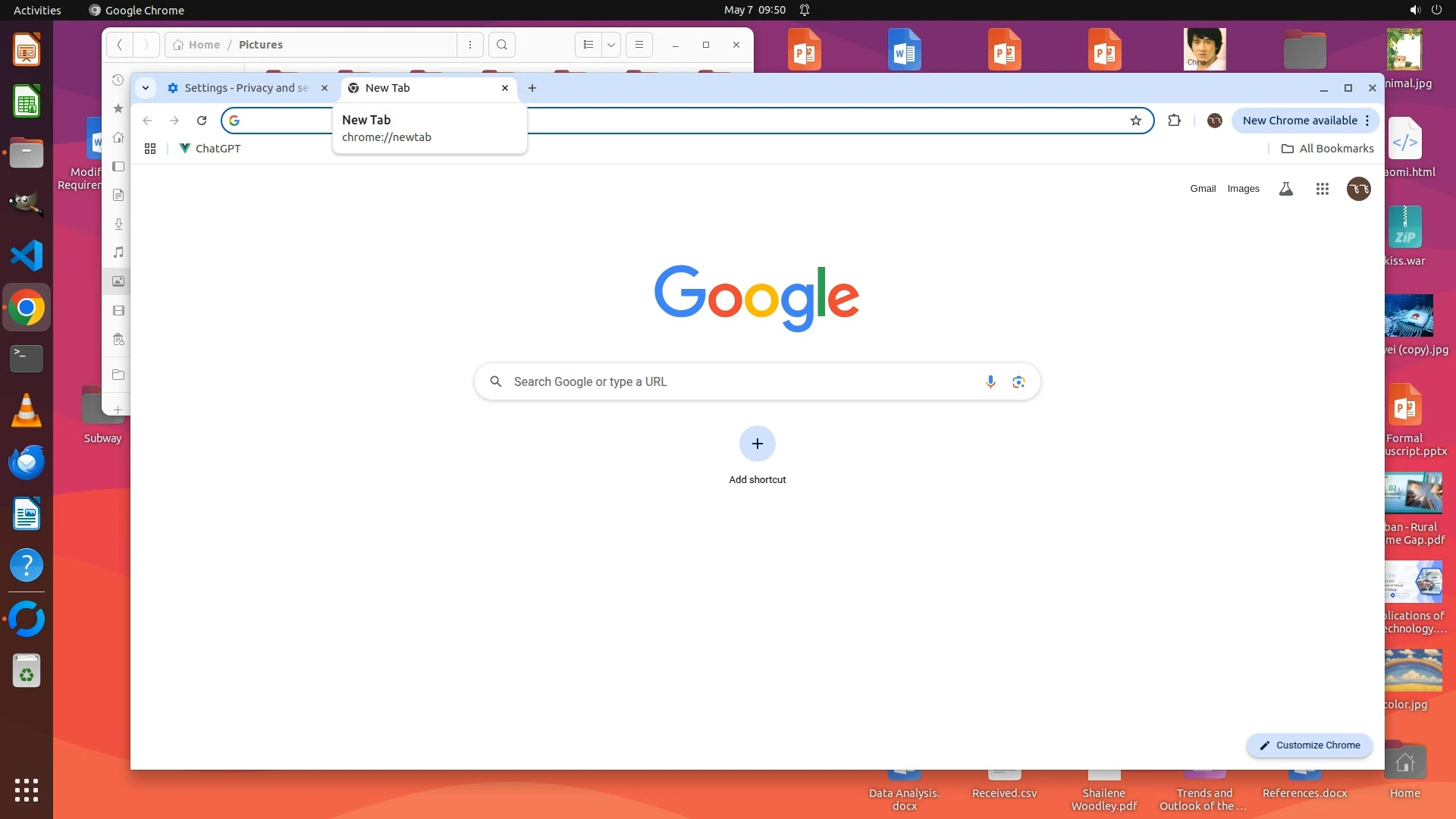The image size is (1456, 819).
Task: Open the All Bookmarks folder
Action: coord(1327,149)
